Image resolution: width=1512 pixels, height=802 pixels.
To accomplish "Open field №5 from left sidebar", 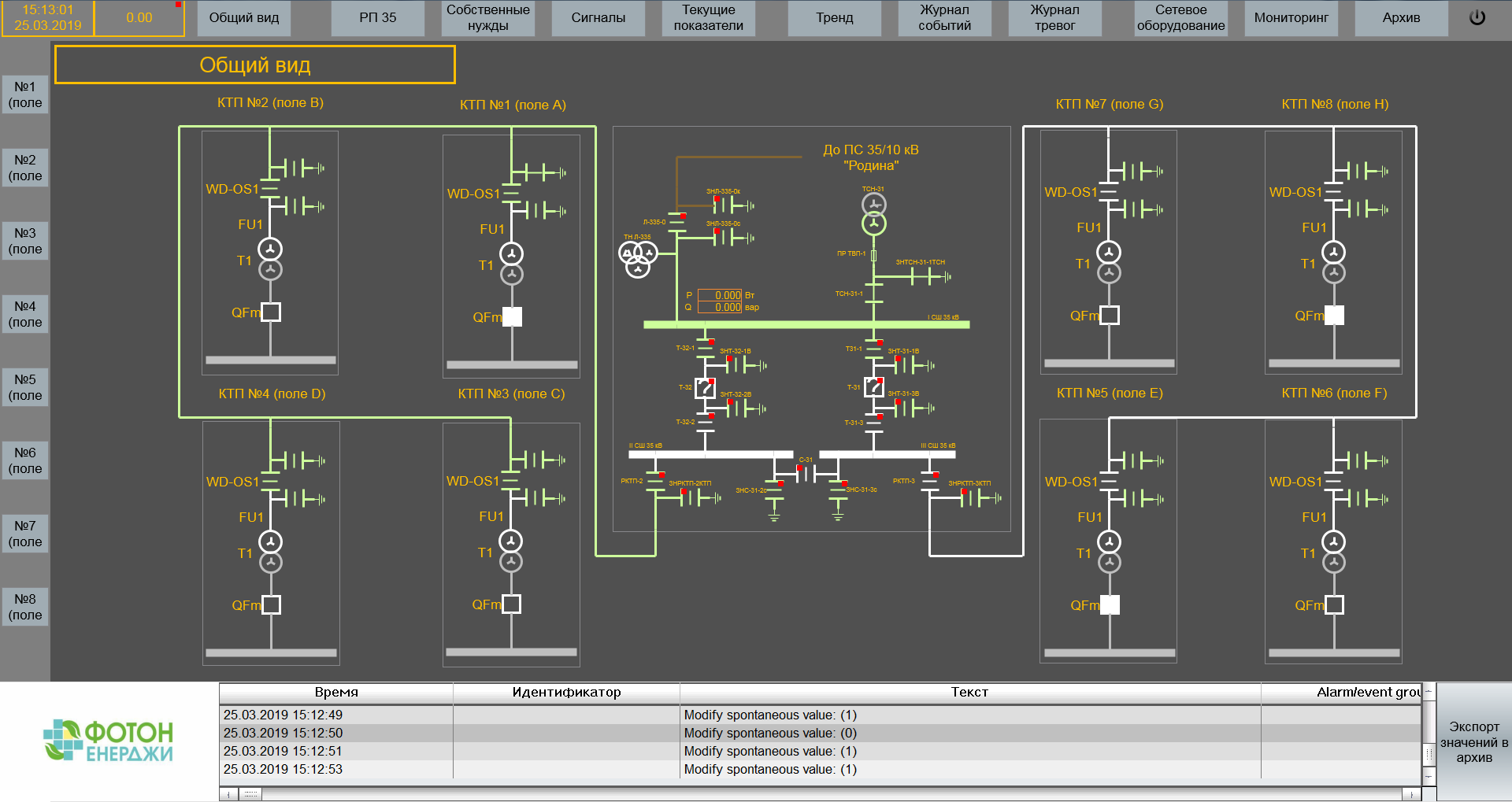I will tap(25, 387).
